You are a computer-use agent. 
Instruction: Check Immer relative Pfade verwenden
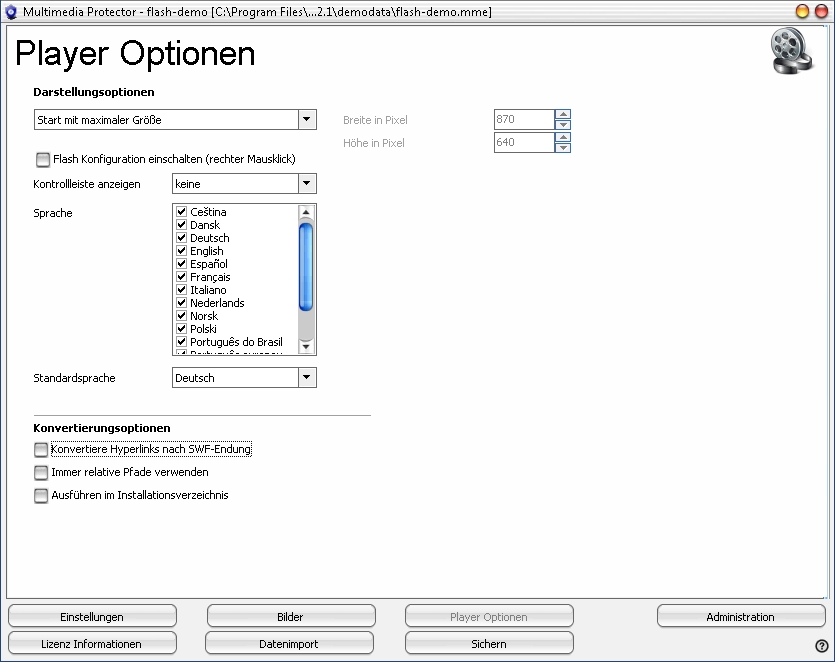41,473
